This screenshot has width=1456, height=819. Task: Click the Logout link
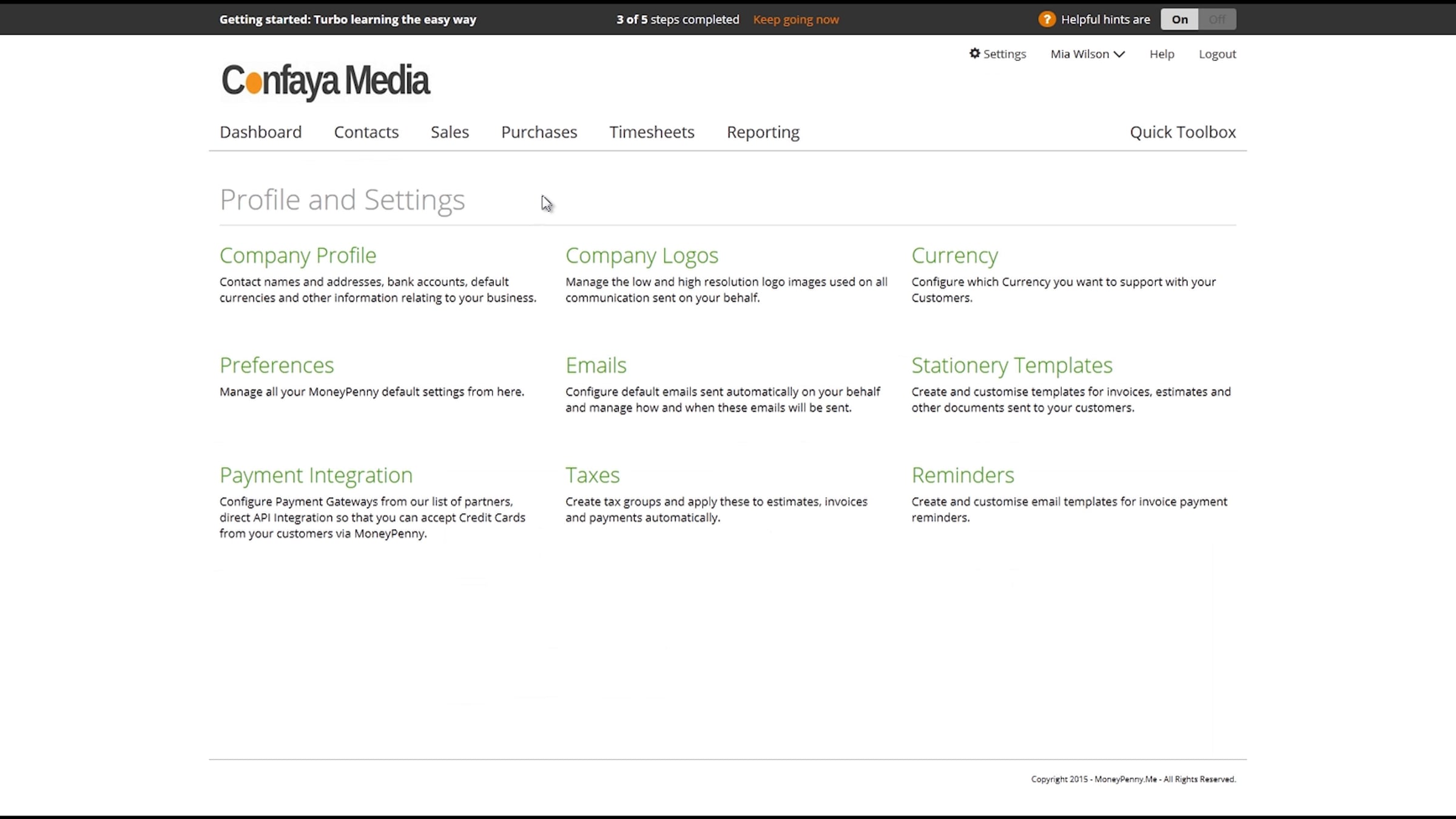click(x=1217, y=54)
